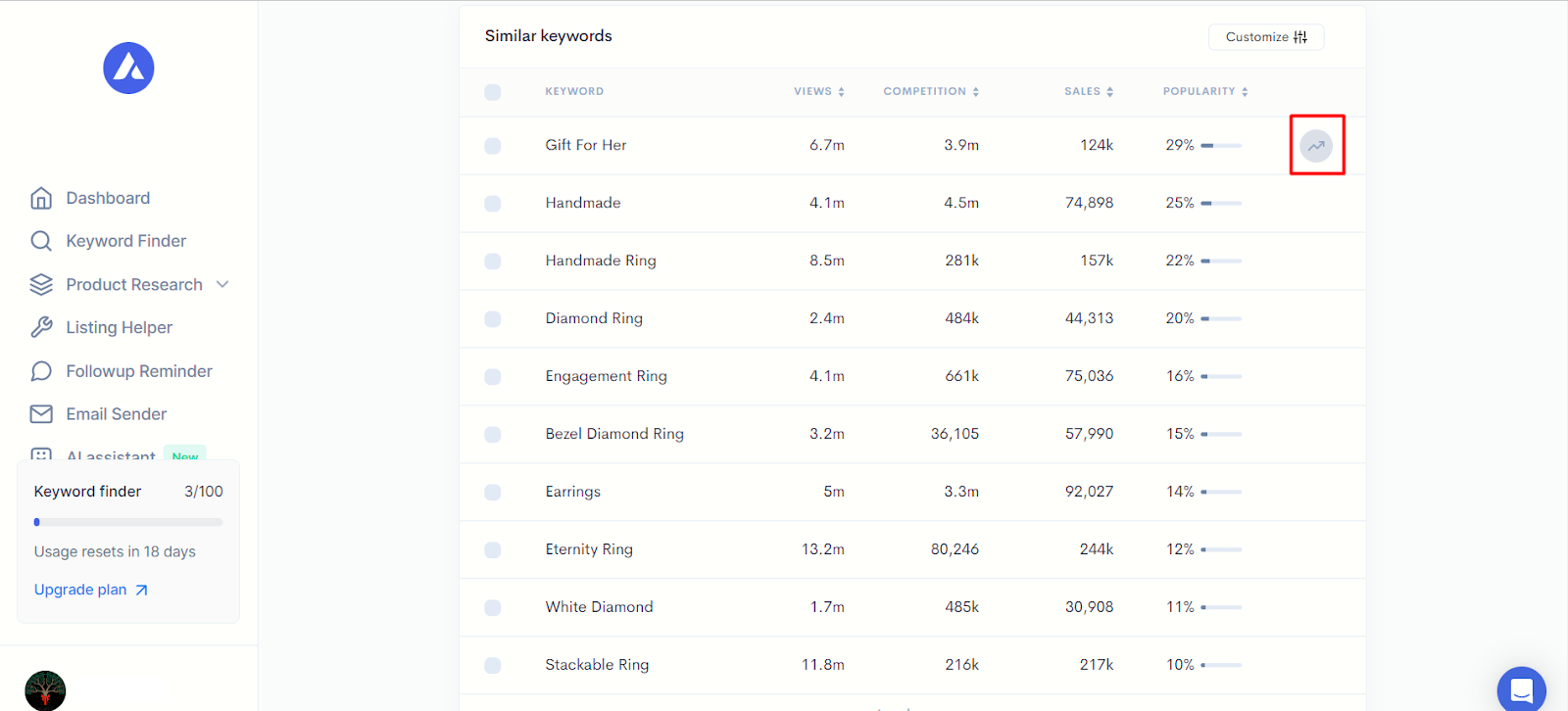Click the Handmade keyword
The height and width of the screenshot is (711, 1568).
583,203
